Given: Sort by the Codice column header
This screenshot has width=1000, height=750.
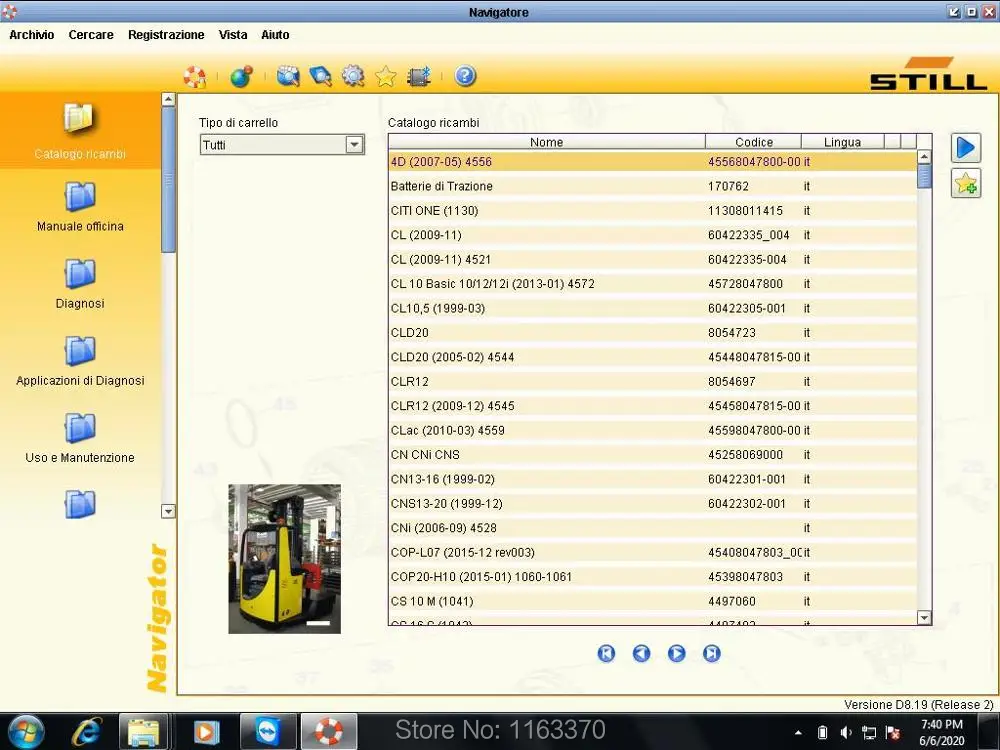Looking at the screenshot, I should (754, 142).
